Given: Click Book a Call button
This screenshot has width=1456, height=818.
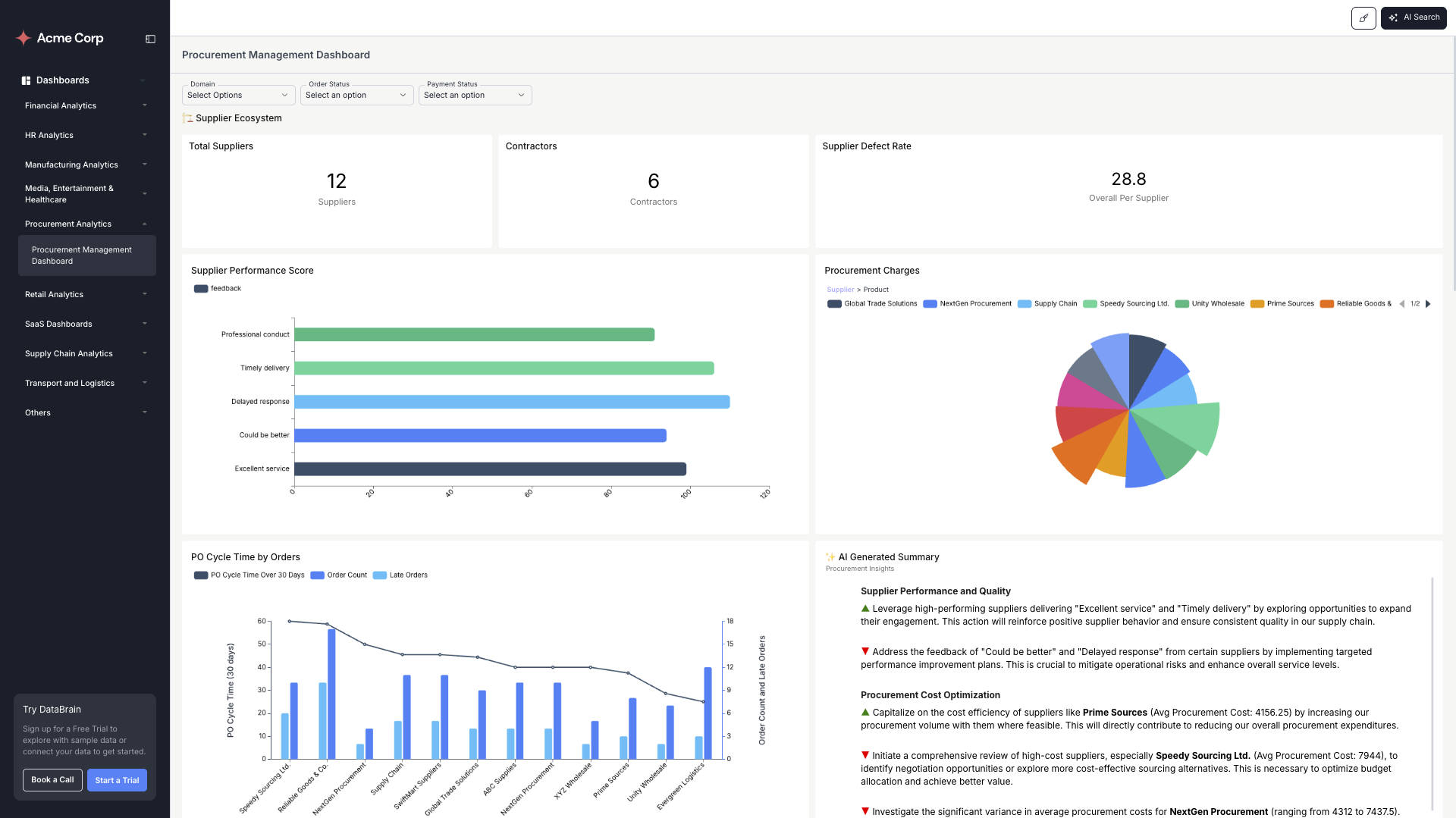Looking at the screenshot, I should (52, 780).
